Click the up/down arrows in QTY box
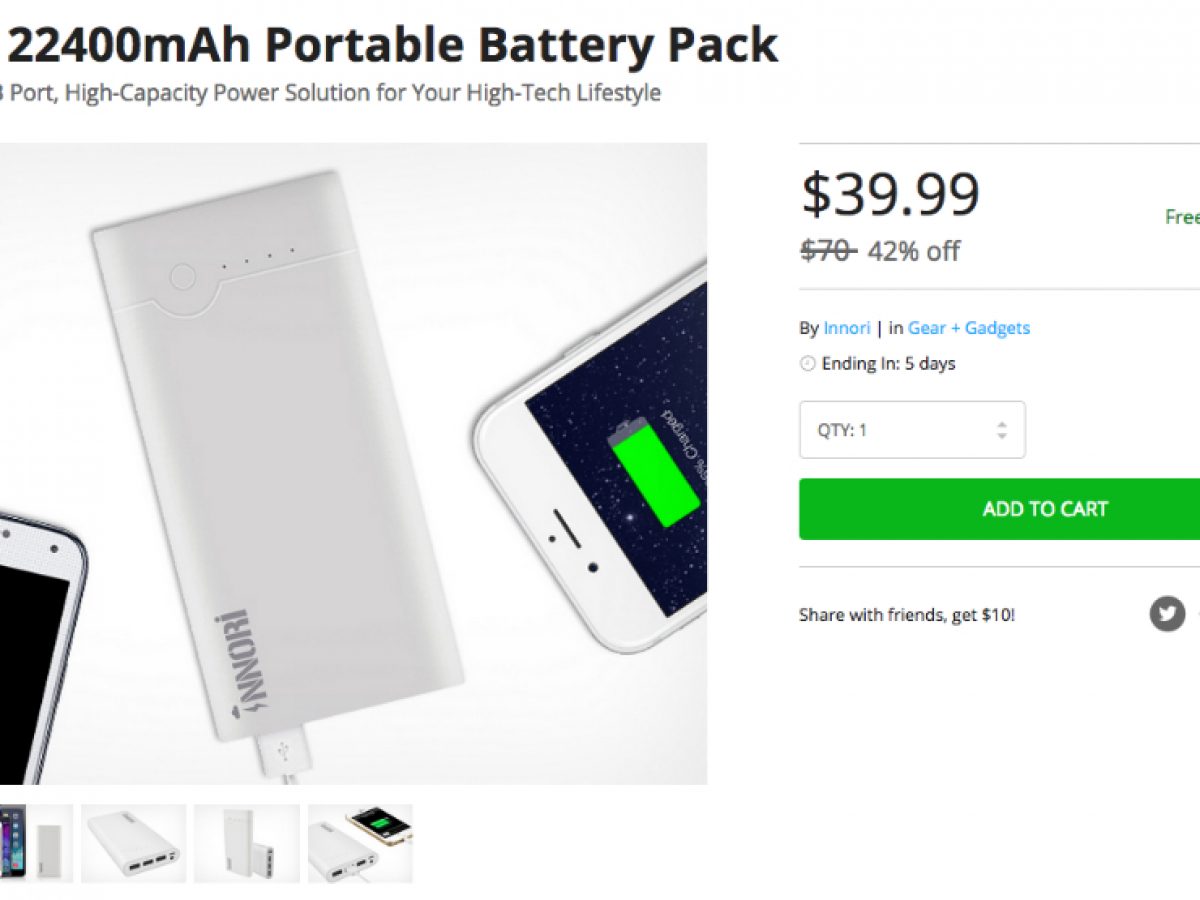 pos(1002,430)
